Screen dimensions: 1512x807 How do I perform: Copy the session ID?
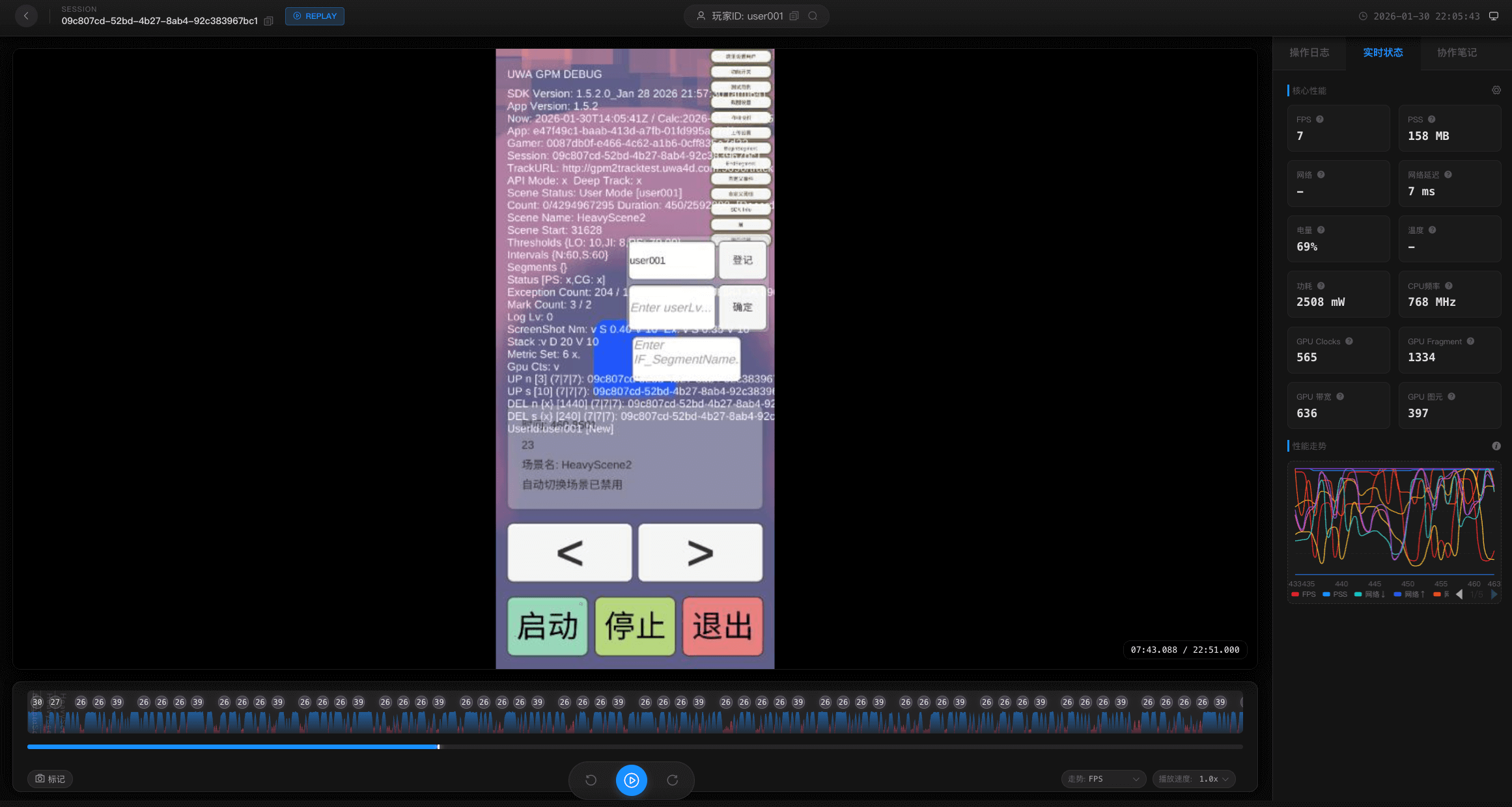pyautogui.click(x=268, y=21)
